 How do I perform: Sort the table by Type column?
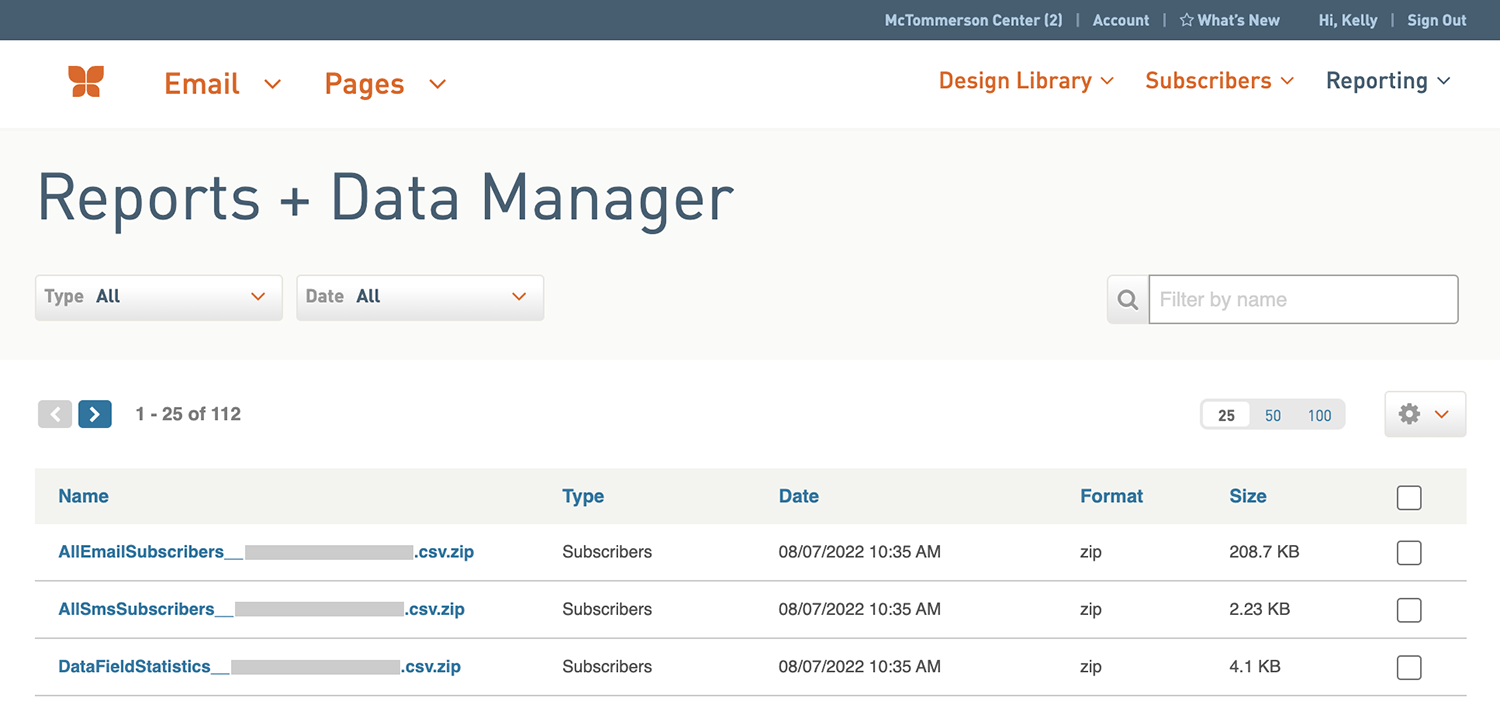coord(583,496)
